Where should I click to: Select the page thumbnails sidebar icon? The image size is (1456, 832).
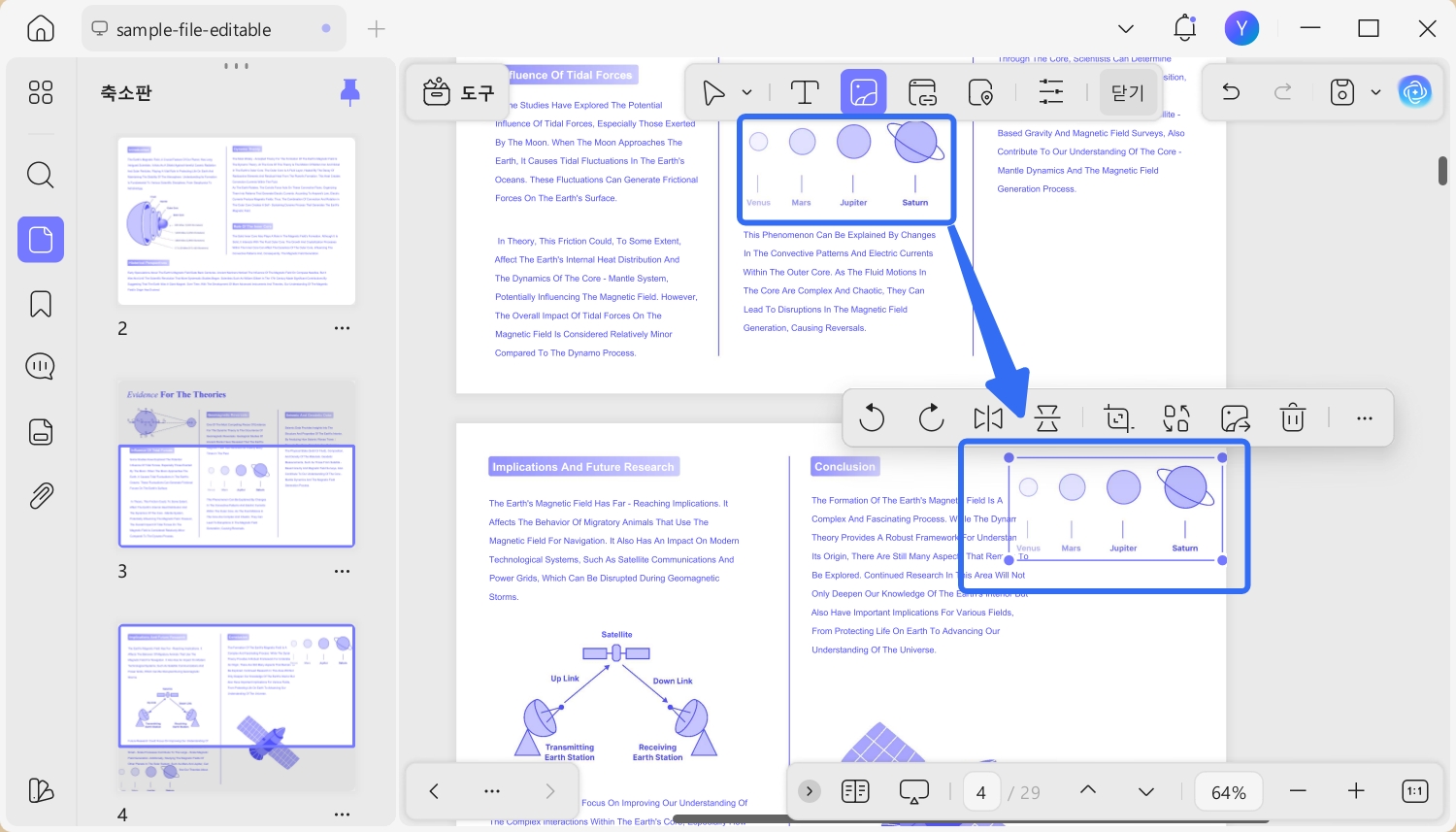[41, 239]
